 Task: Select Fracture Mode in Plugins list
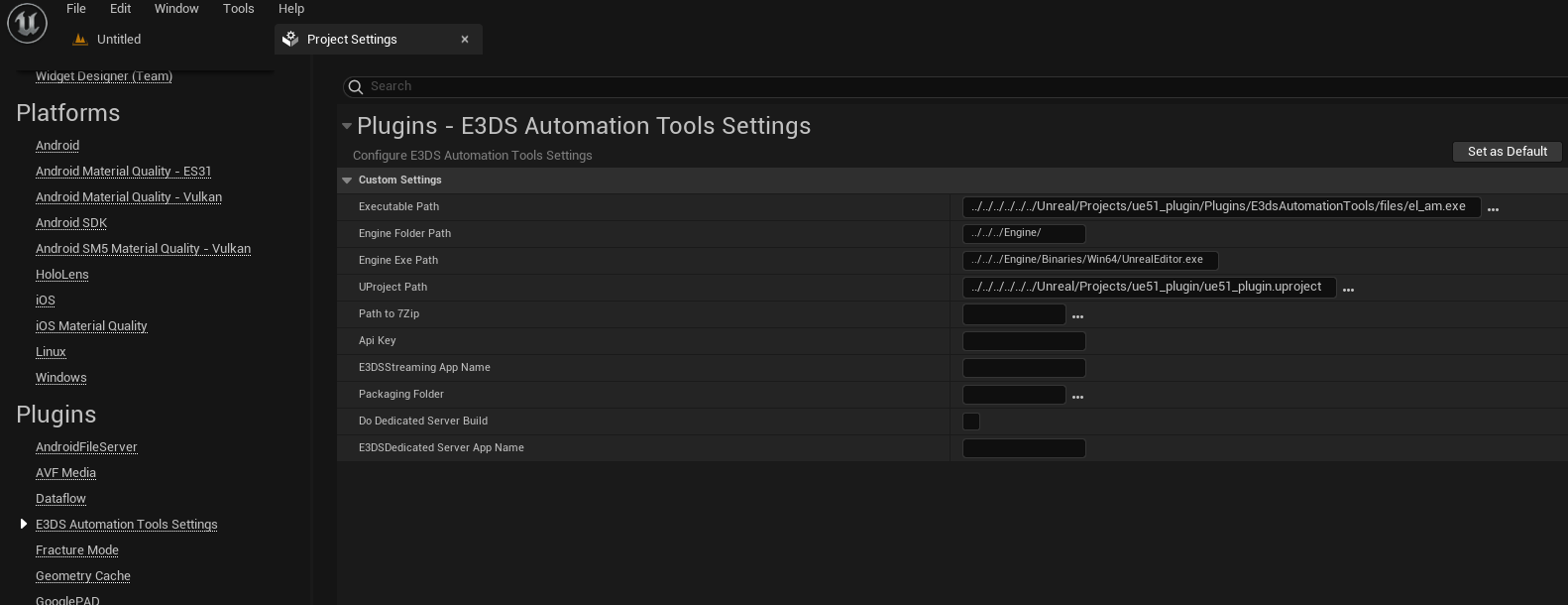pos(77,550)
